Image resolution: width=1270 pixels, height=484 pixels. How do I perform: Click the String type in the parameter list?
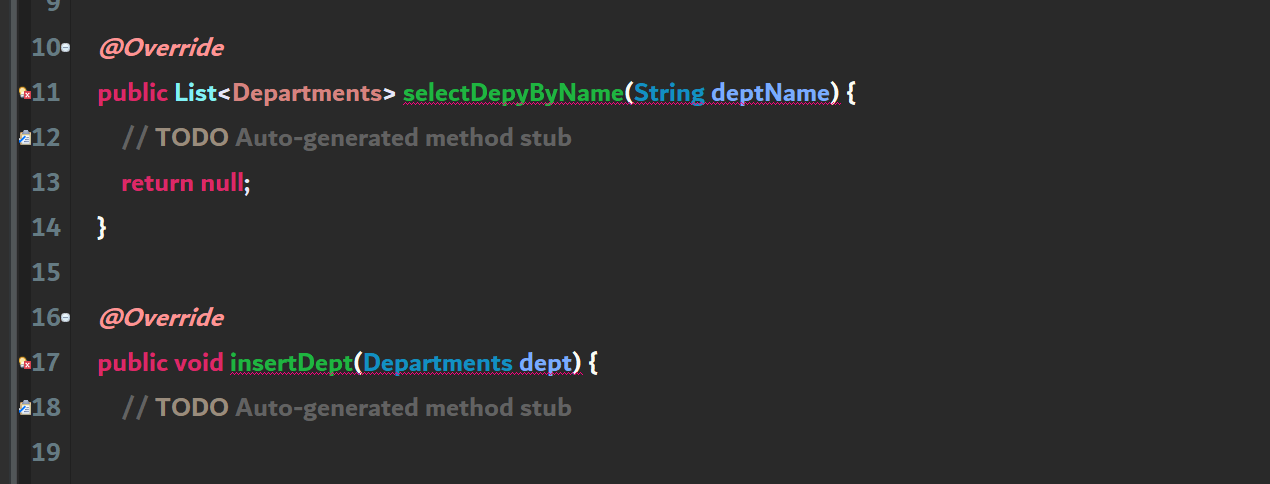click(x=669, y=93)
